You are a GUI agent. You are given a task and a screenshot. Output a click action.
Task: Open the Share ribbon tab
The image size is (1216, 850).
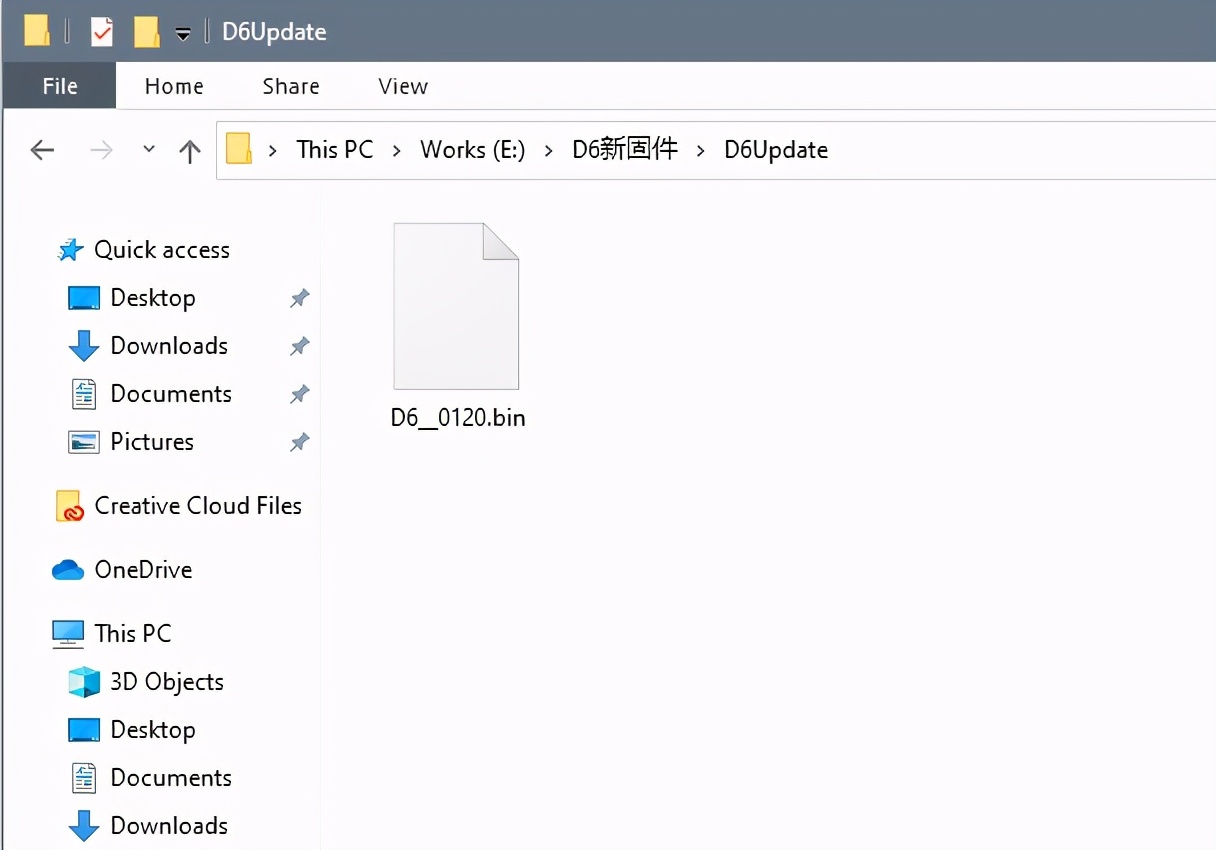[291, 86]
